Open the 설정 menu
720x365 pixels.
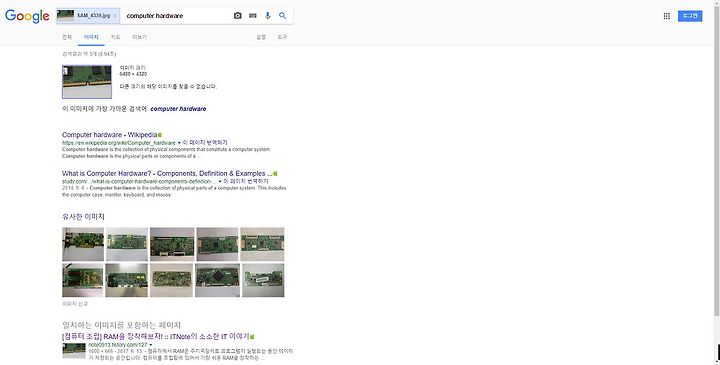point(261,37)
